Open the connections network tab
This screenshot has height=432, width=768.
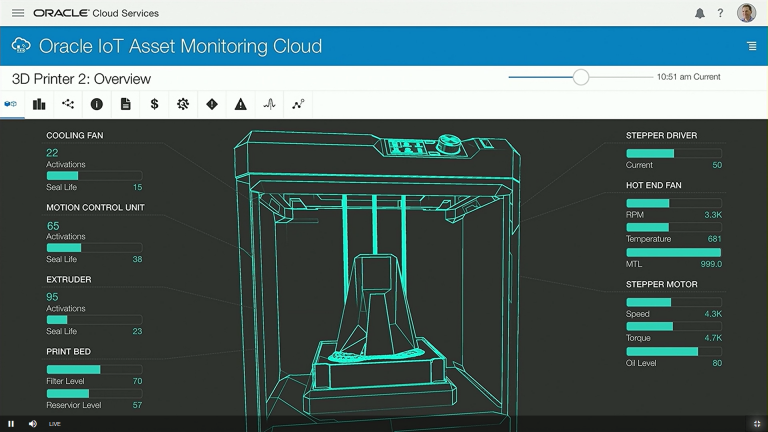coord(68,103)
